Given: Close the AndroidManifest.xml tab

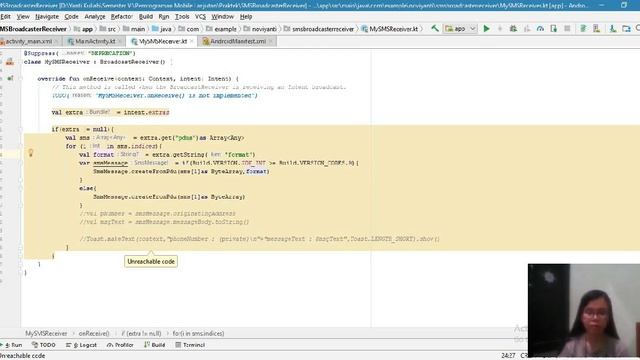Looking at the screenshot, I should click(271, 41).
